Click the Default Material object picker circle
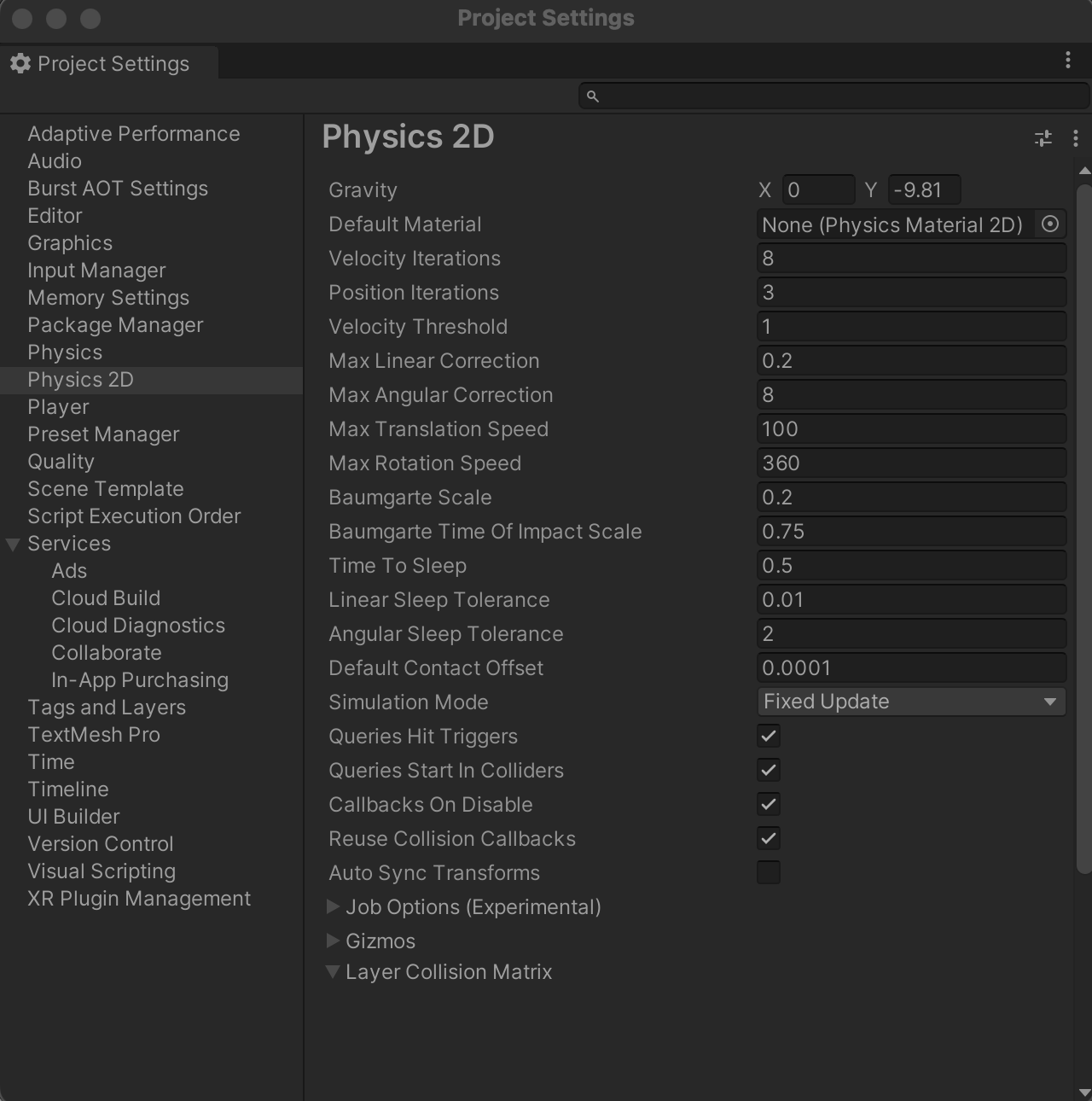 [1050, 224]
